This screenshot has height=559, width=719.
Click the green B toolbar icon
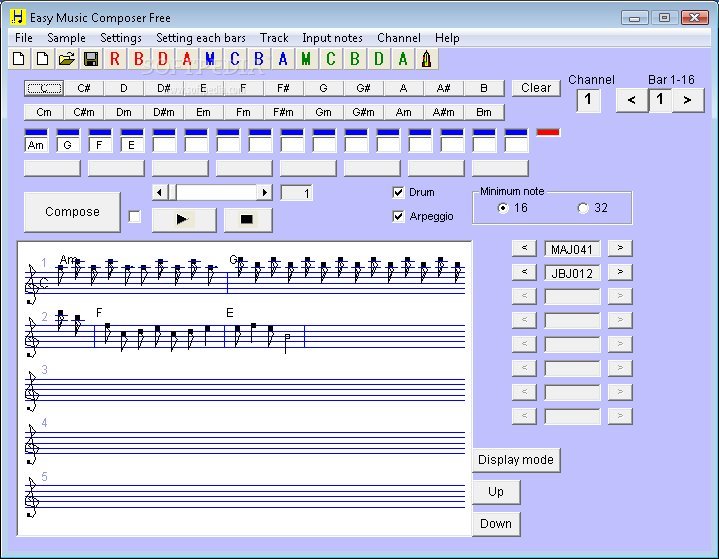click(x=355, y=59)
